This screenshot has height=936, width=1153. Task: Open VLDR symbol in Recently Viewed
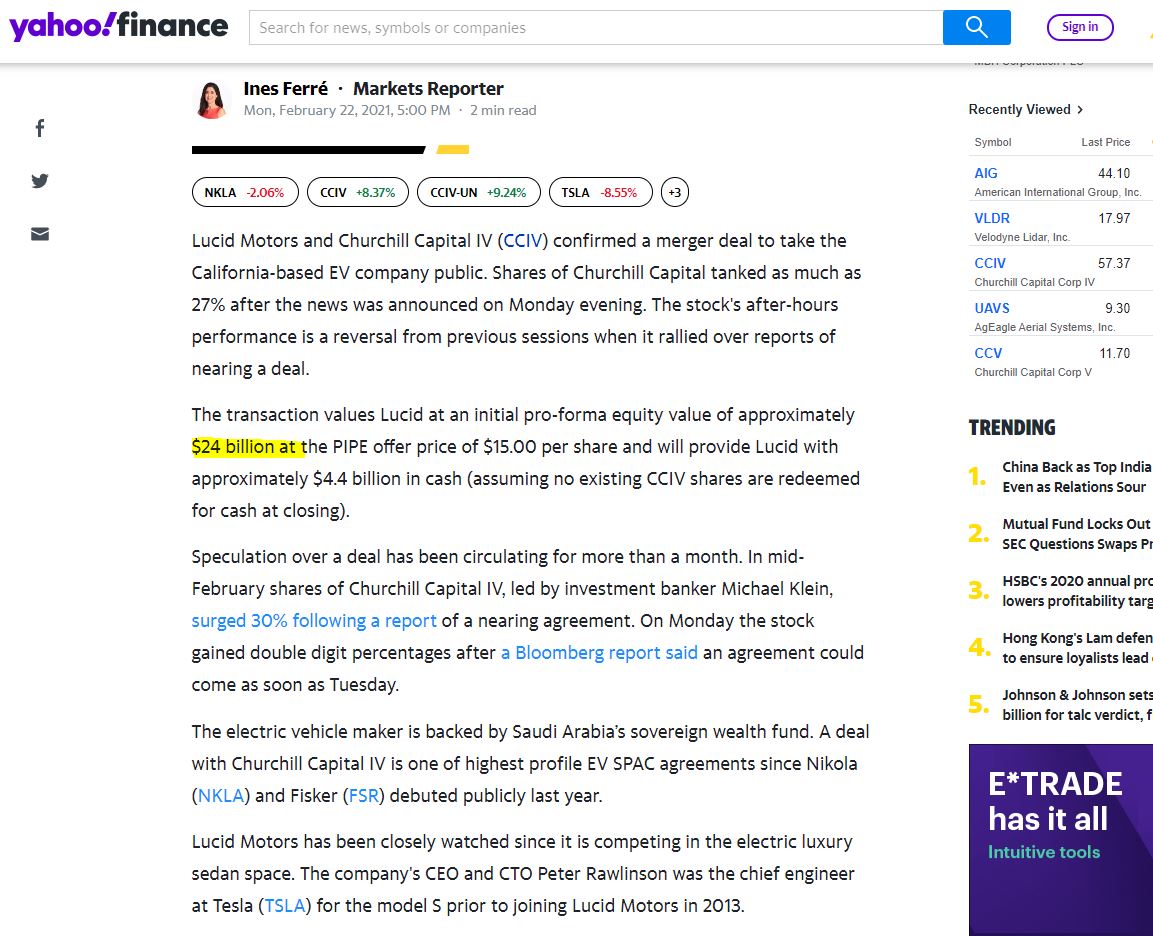992,218
